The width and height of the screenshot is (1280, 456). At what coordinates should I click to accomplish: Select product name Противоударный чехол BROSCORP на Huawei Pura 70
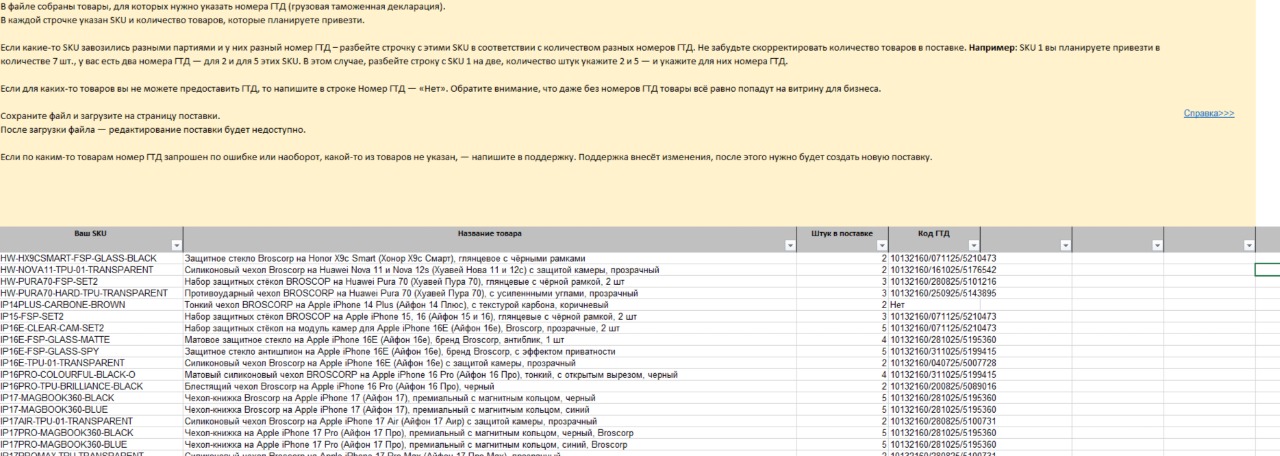coord(489,293)
